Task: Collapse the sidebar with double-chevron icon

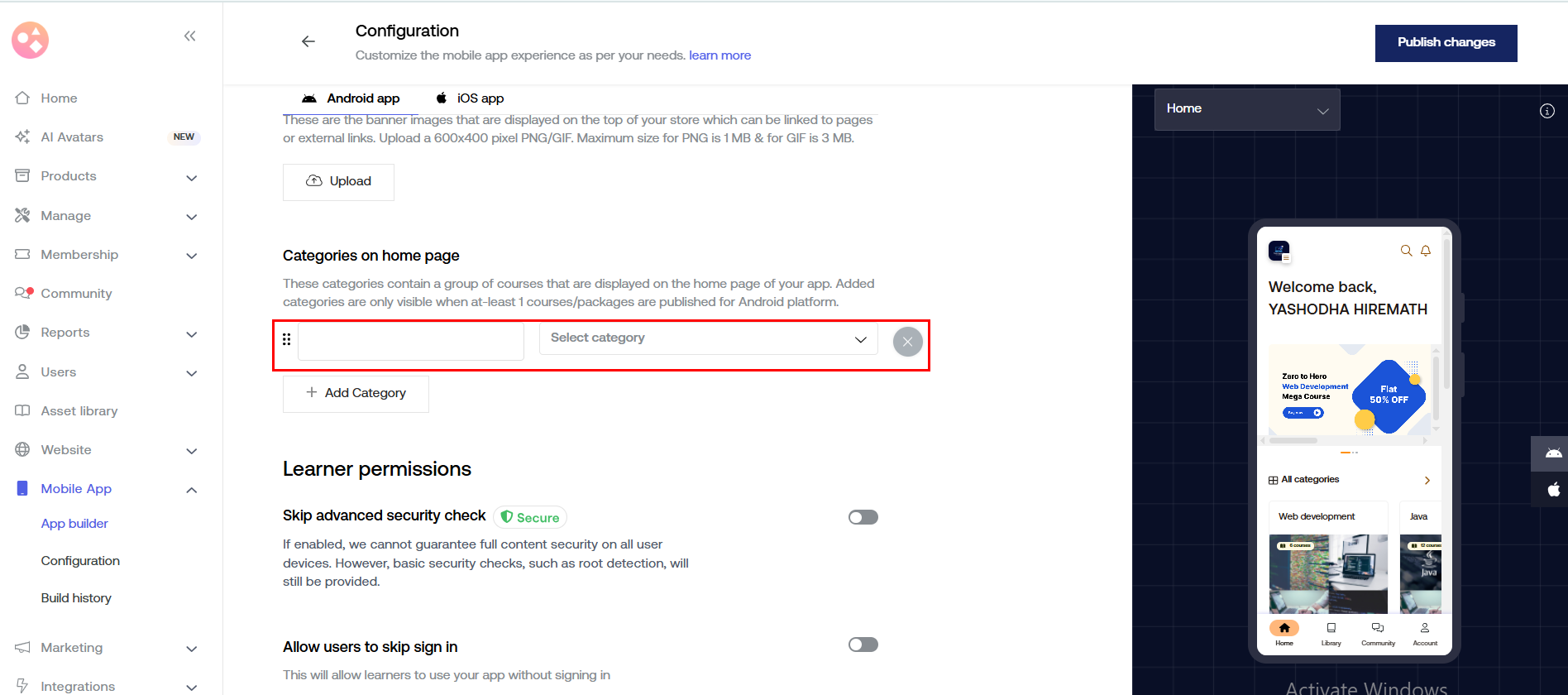Action: (190, 36)
